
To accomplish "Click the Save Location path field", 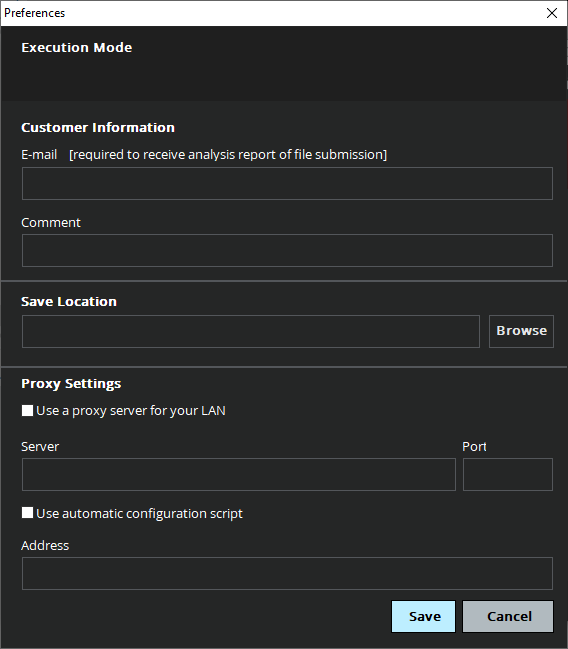I will 251,331.
